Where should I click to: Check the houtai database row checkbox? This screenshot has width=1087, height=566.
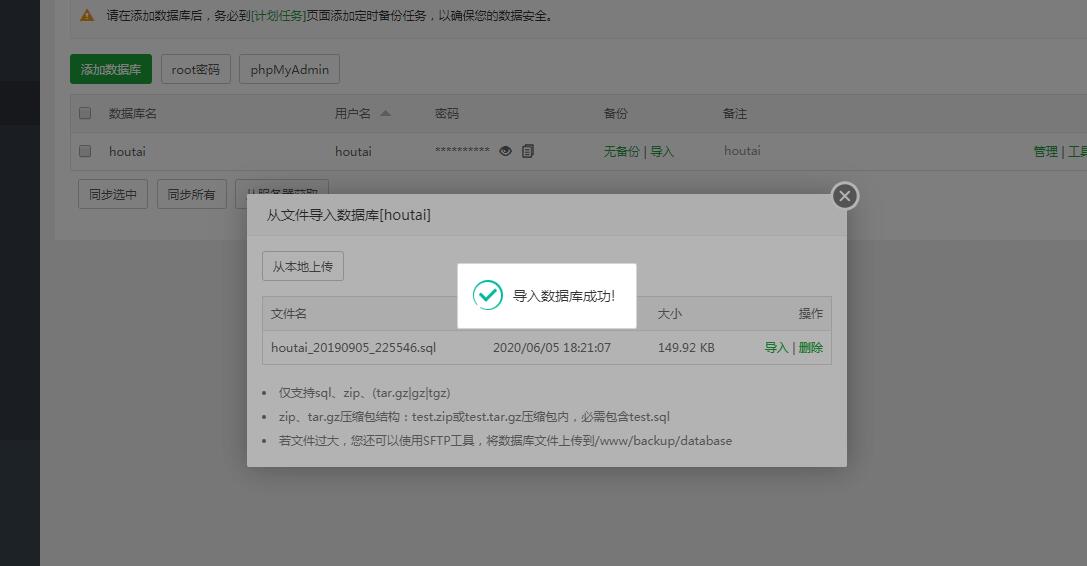pyautogui.click(x=85, y=151)
